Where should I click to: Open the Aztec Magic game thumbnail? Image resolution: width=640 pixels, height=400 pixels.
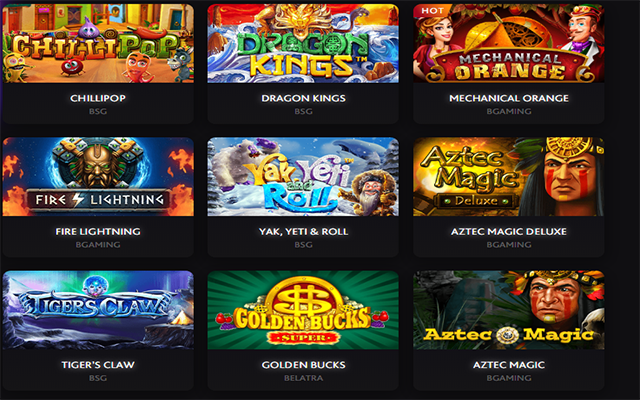pos(509,310)
